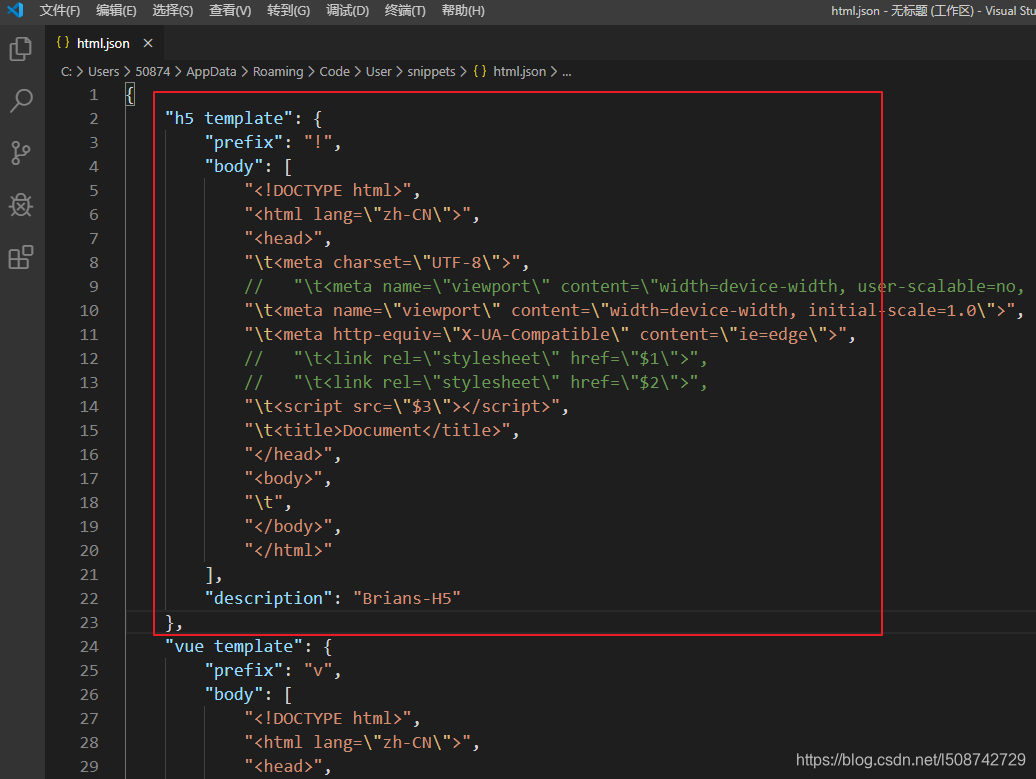Click the "<!DOCTYPE html>" string on line 5
Viewport: 1036px width, 779px height.
[328, 190]
